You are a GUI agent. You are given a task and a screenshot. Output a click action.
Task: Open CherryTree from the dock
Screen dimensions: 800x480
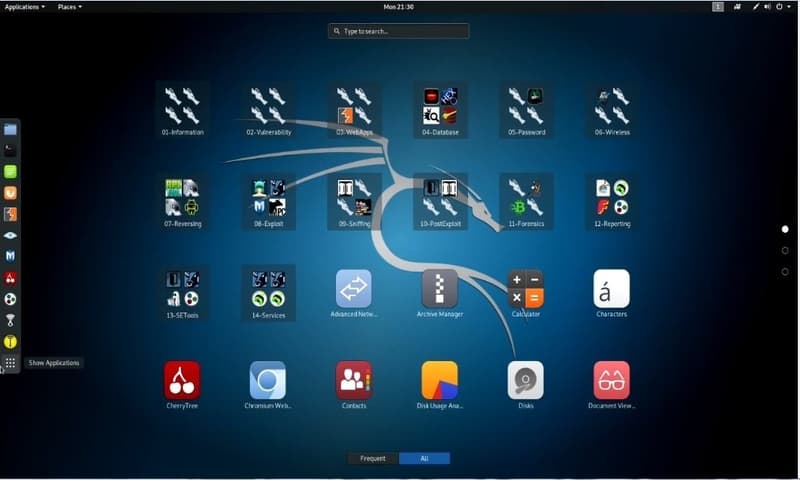click(10, 278)
